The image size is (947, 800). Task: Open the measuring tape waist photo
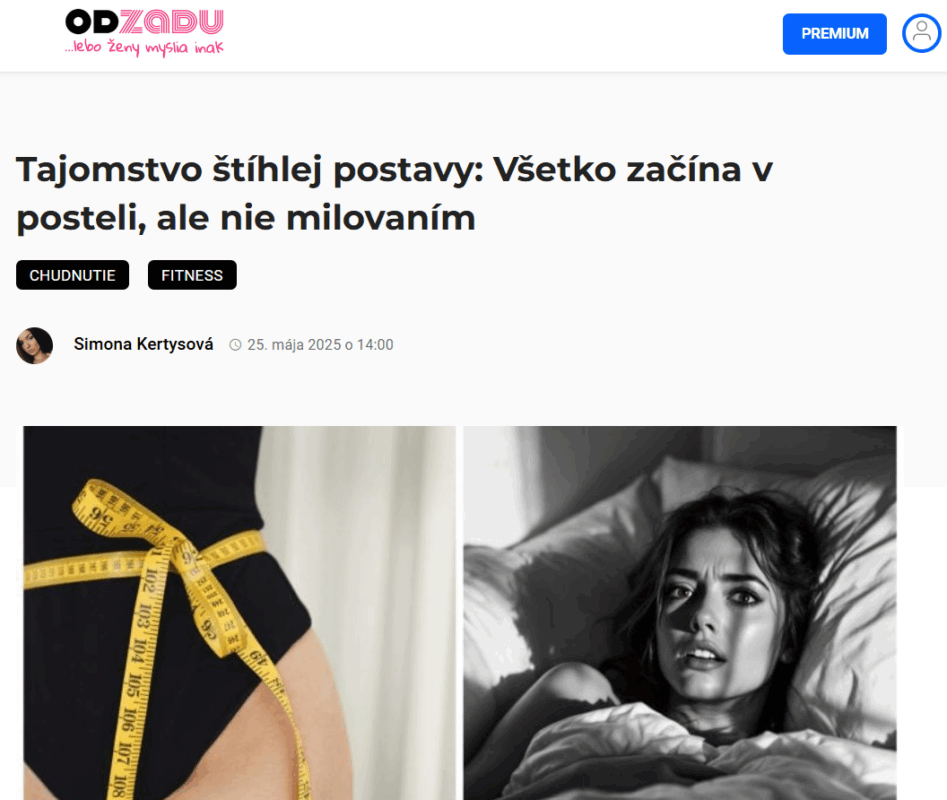pos(239,613)
